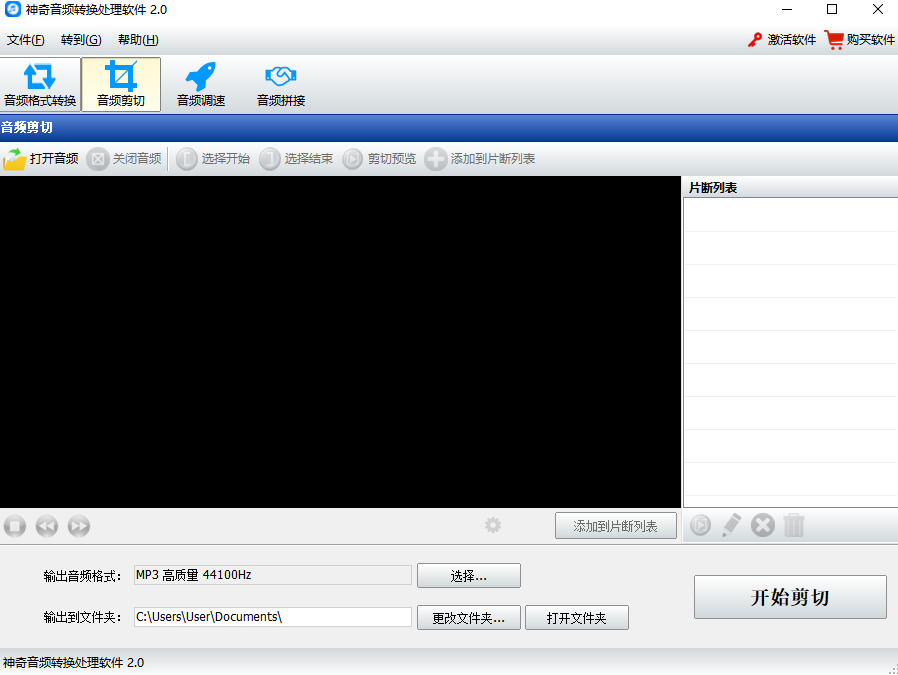Open the 帮助(H) menu
Image resolution: width=898 pixels, height=675 pixels.
coord(138,40)
